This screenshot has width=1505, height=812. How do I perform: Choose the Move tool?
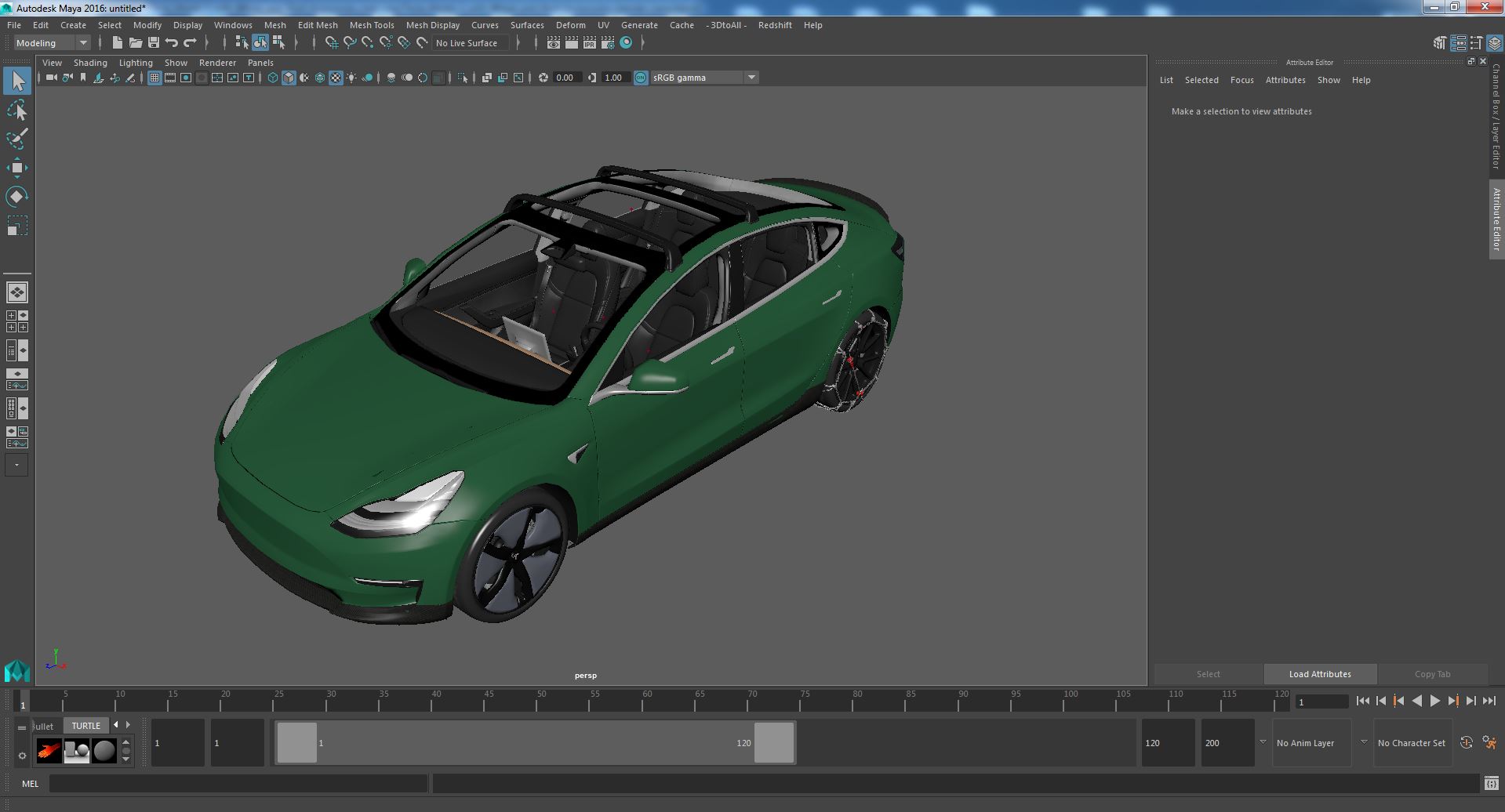pyautogui.click(x=16, y=168)
